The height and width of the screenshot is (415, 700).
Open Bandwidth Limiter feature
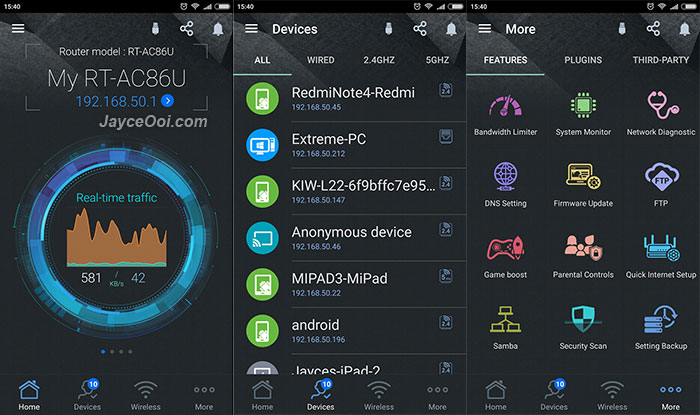click(505, 115)
